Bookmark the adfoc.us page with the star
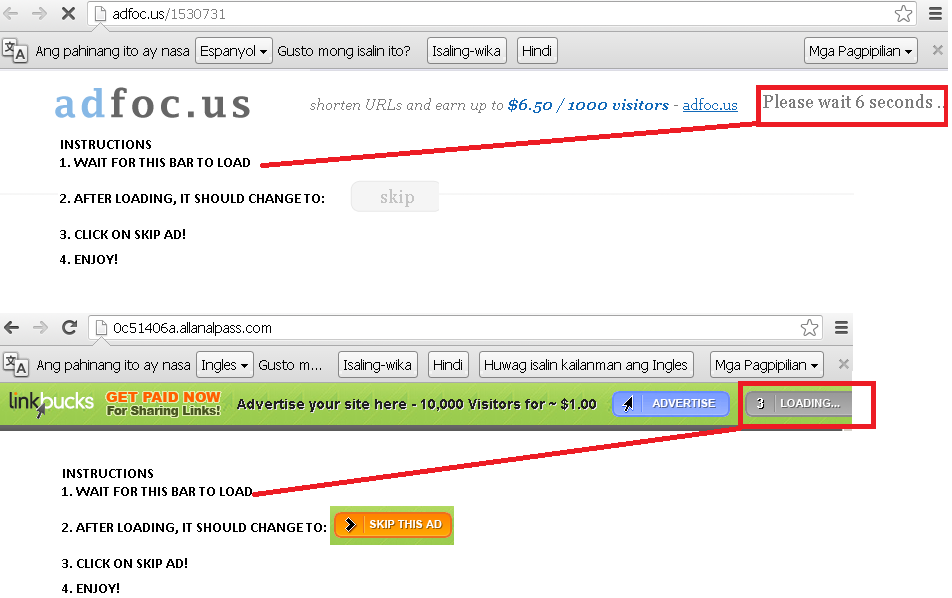 click(903, 13)
